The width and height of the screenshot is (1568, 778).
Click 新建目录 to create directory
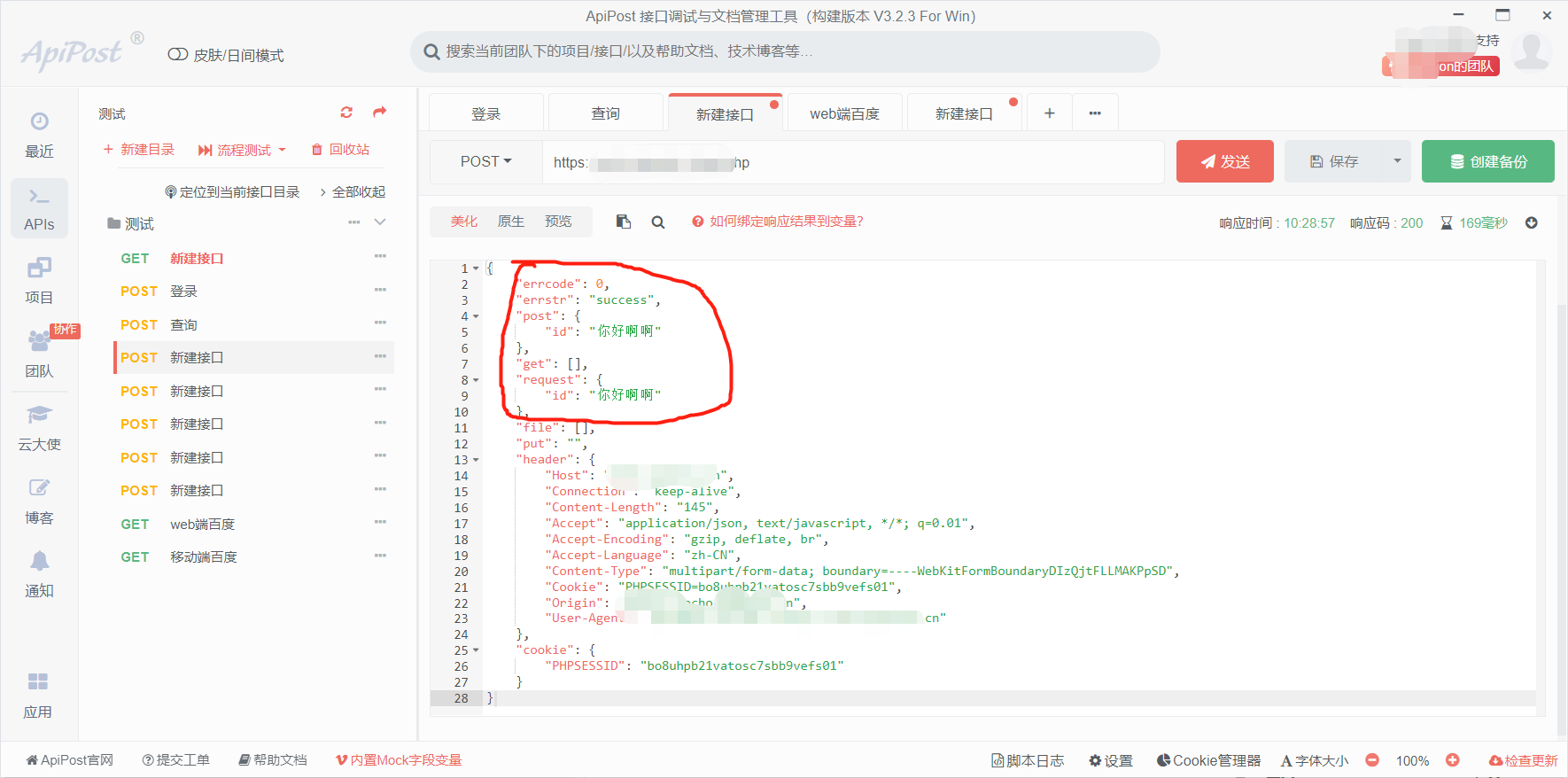pyautogui.click(x=139, y=150)
